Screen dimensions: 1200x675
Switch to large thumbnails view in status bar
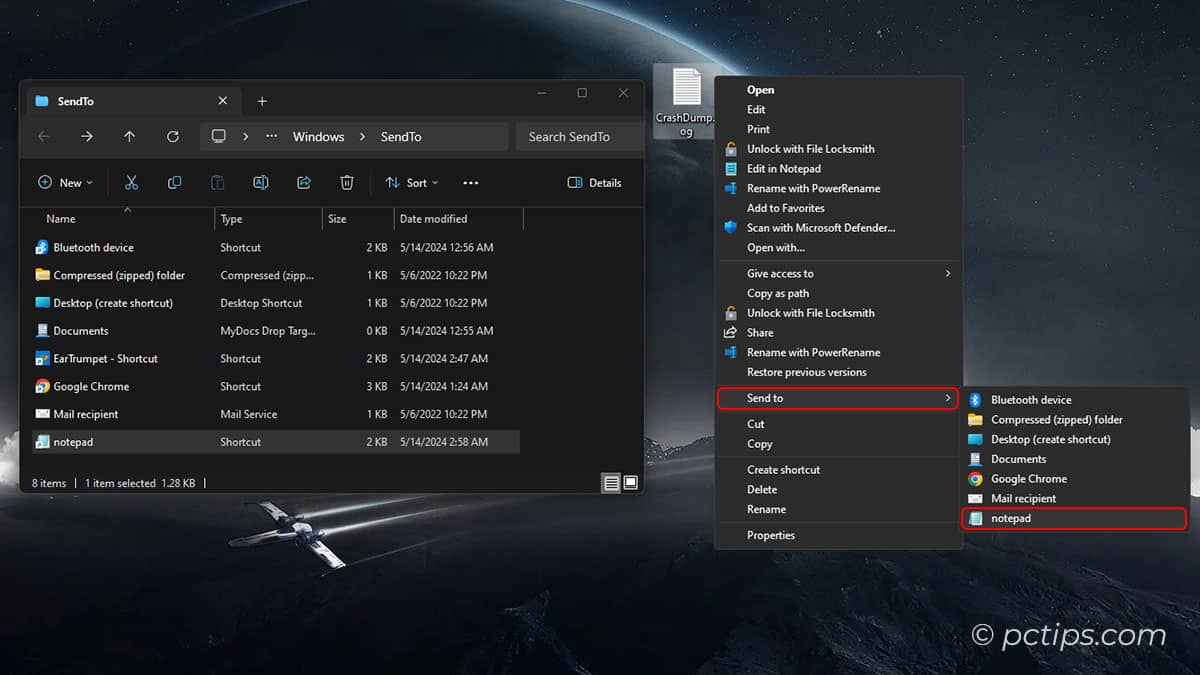[x=631, y=483]
